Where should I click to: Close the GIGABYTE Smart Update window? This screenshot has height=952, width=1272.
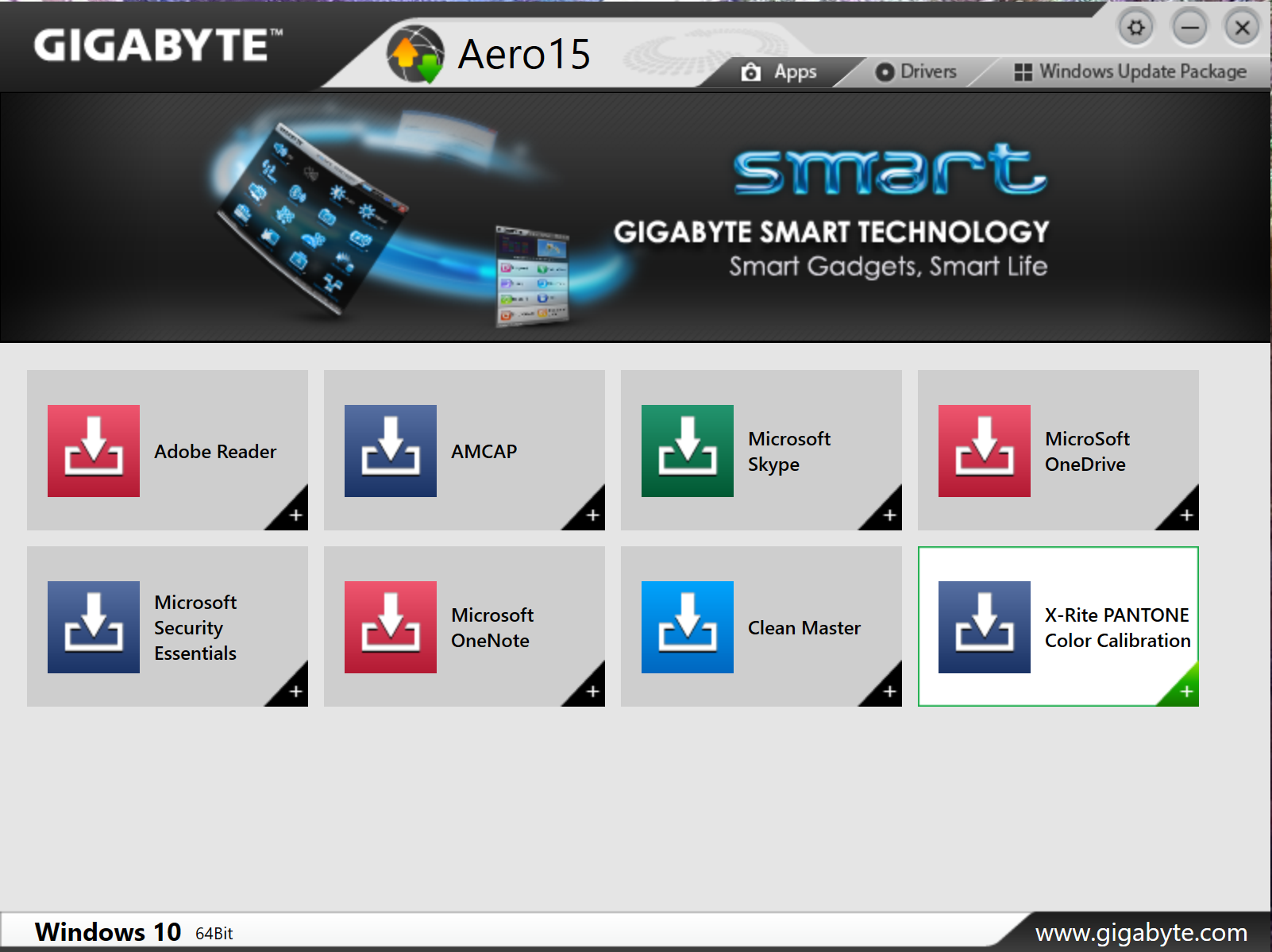point(1243,28)
